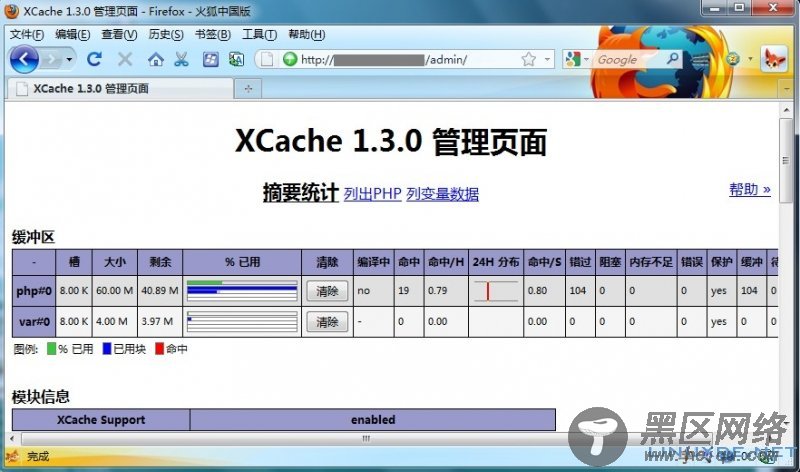This screenshot has width=800, height=472.
Task: Click the browser Back arrow button
Action: pos(23,59)
